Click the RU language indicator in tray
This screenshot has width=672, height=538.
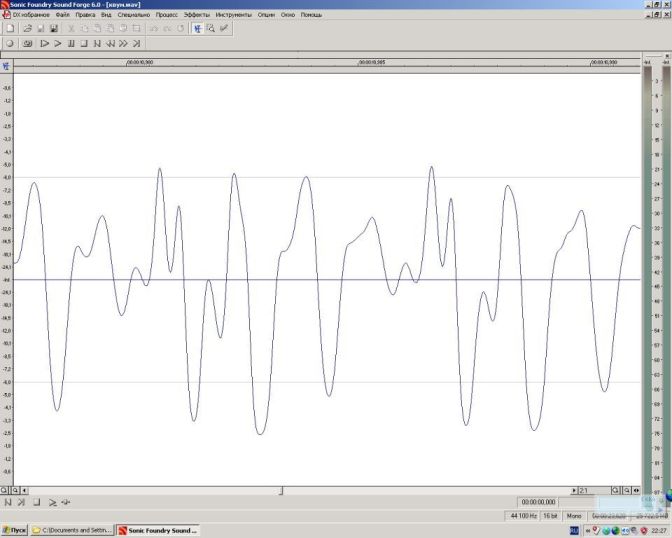[x=575, y=531]
